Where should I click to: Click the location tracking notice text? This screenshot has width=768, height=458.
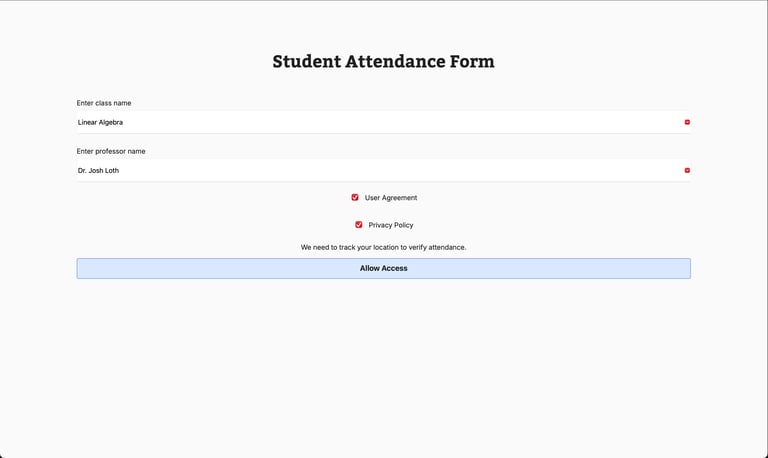[384, 247]
